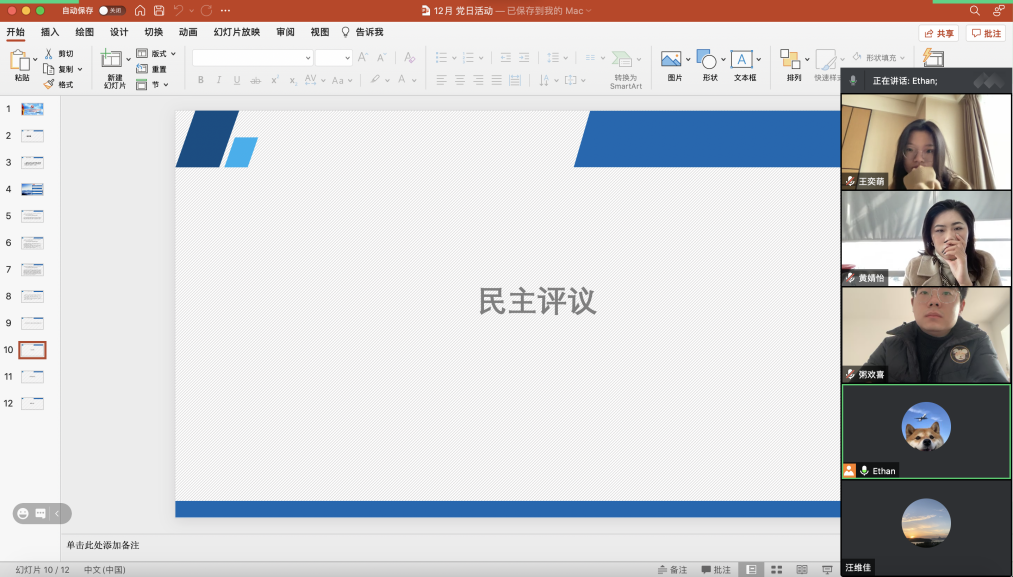Click the 新建幻灯片 new slide icon
Screen dimensions: 1013x577
coord(112,60)
